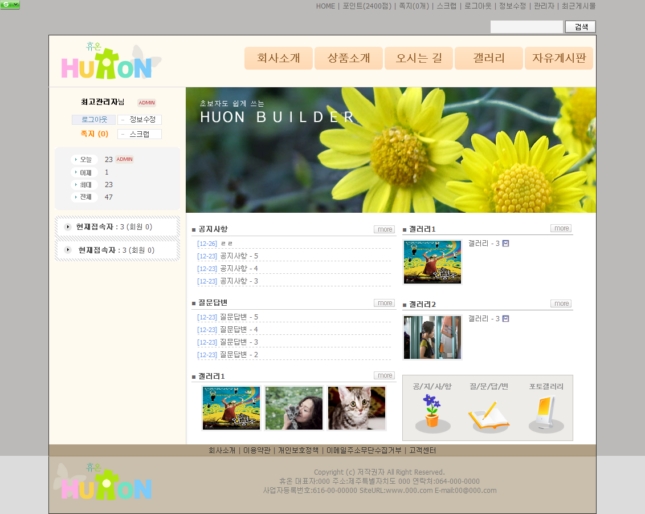Expand the 질문답변 list with more
Viewport: 645px width, 514px height.
384,303
